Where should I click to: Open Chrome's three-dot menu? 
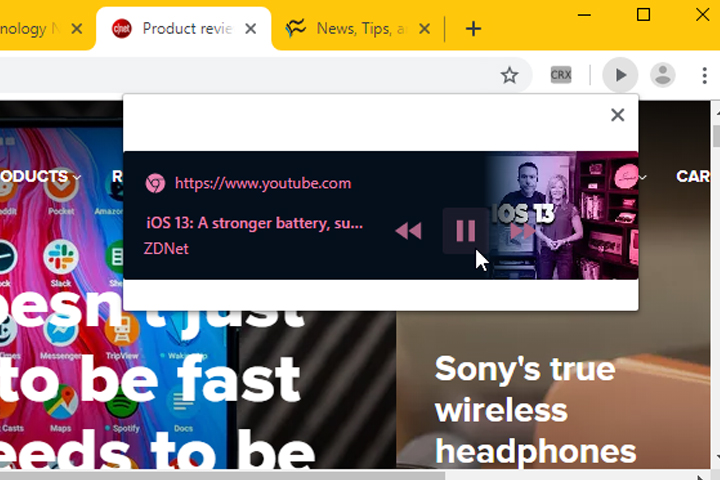click(704, 75)
